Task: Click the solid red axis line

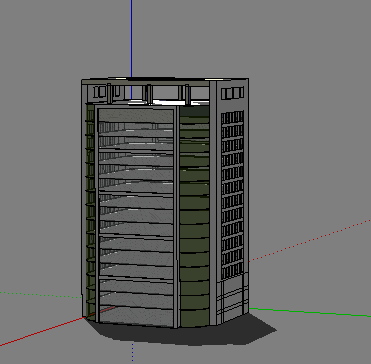Action: coord(42,332)
